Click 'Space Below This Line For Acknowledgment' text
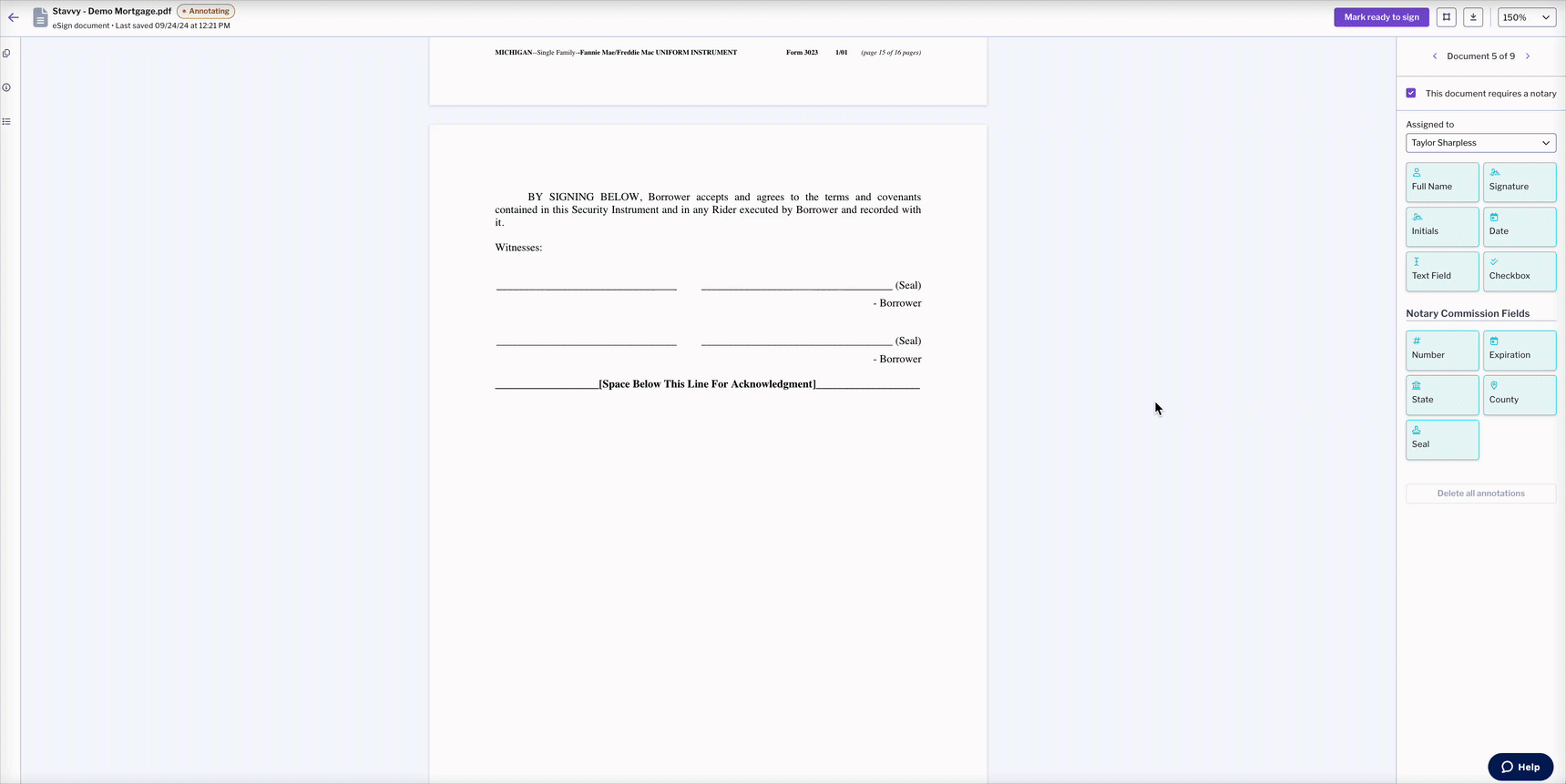This screenshot has height=784, width=1566. (x=708, y=384)
